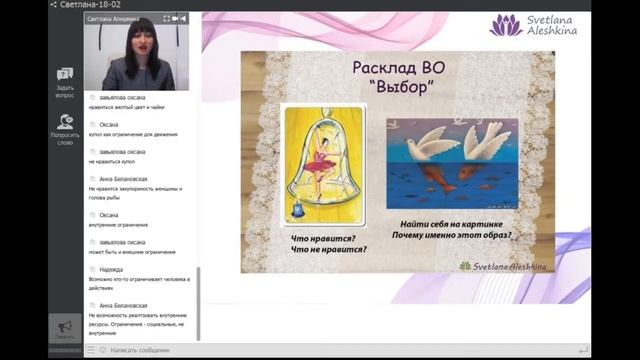This screenshot has width=640, height=360.
Task: Select Надежда's message about ограничивает человека
Action: click(139, 284)
